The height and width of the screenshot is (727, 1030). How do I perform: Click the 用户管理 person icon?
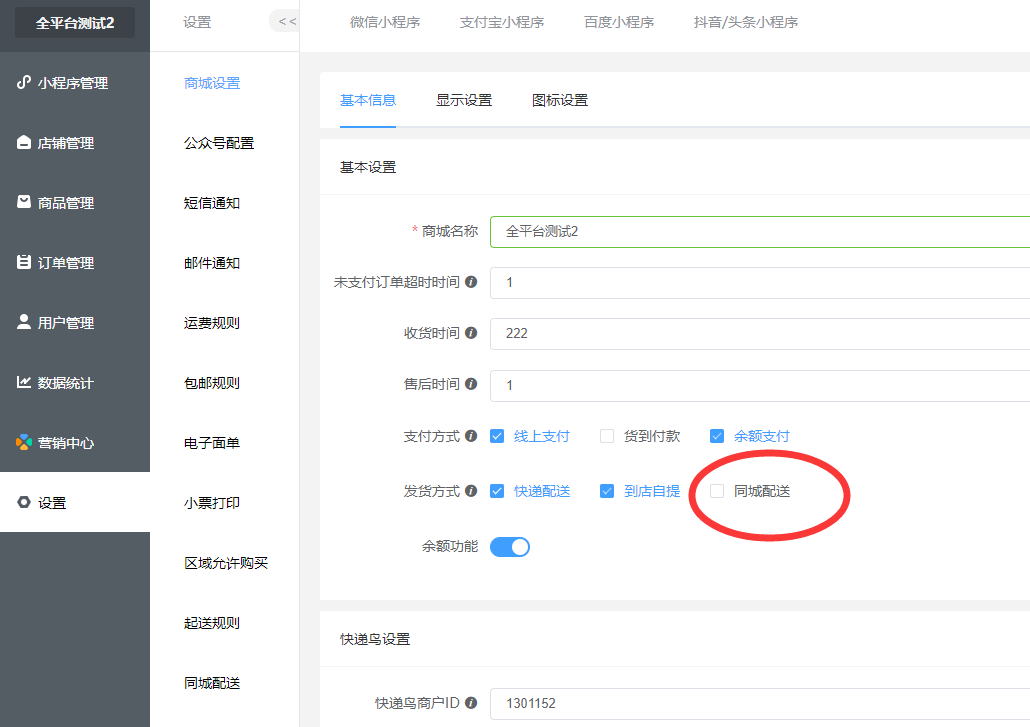tap(24, 322)
